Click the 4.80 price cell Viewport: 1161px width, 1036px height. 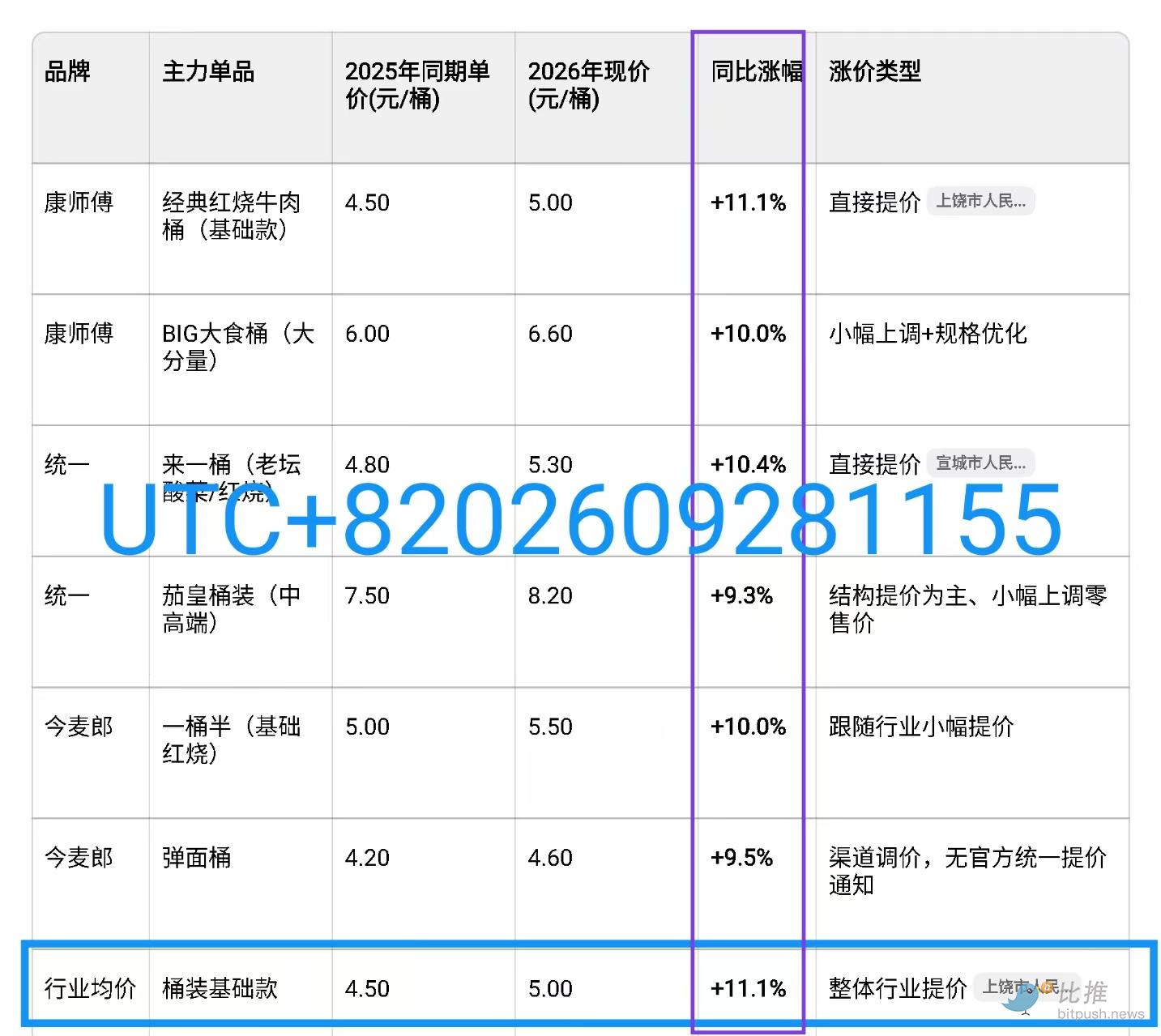[367, 465]
